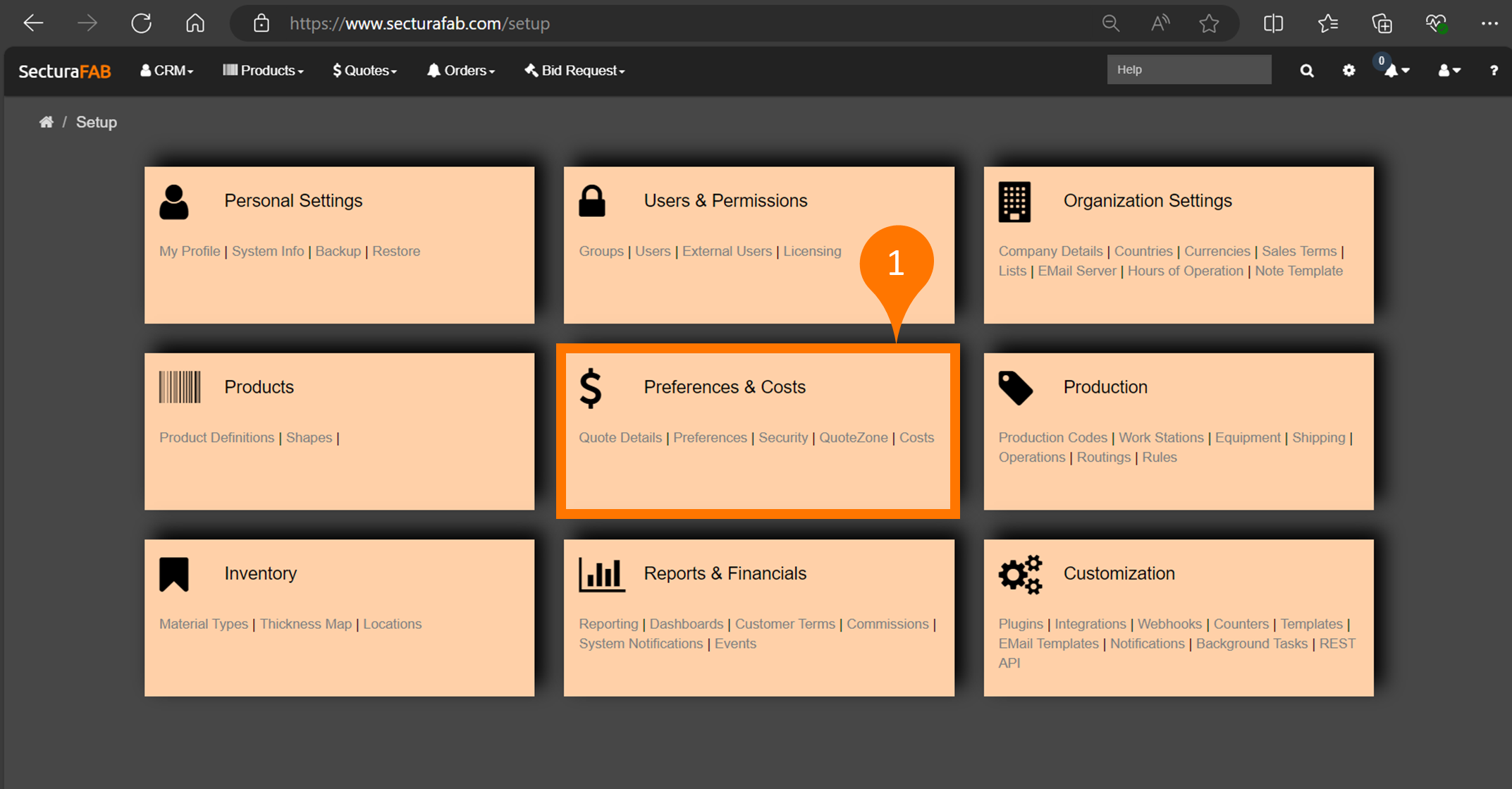Click the Organization Settings building icon
1512x789 pixels.
1014,202
